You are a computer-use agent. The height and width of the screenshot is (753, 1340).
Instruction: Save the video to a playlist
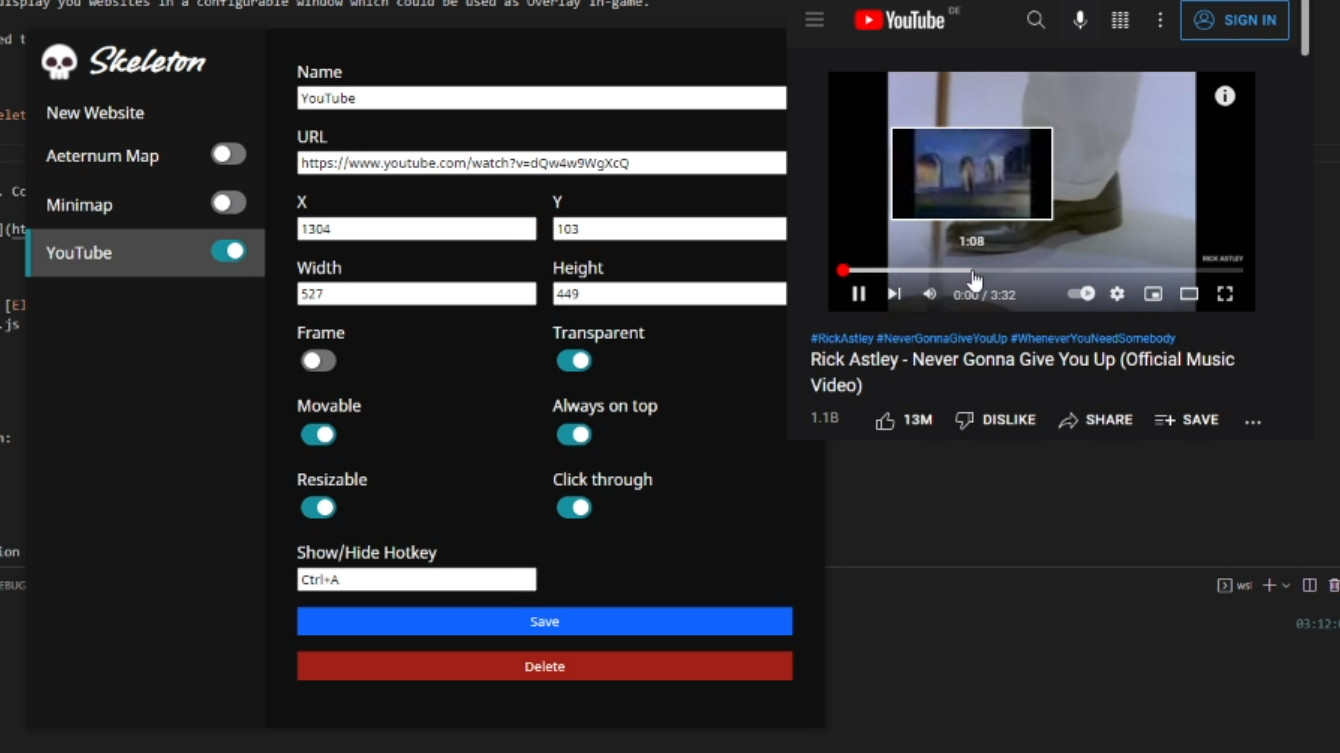tap(1186, 420)
